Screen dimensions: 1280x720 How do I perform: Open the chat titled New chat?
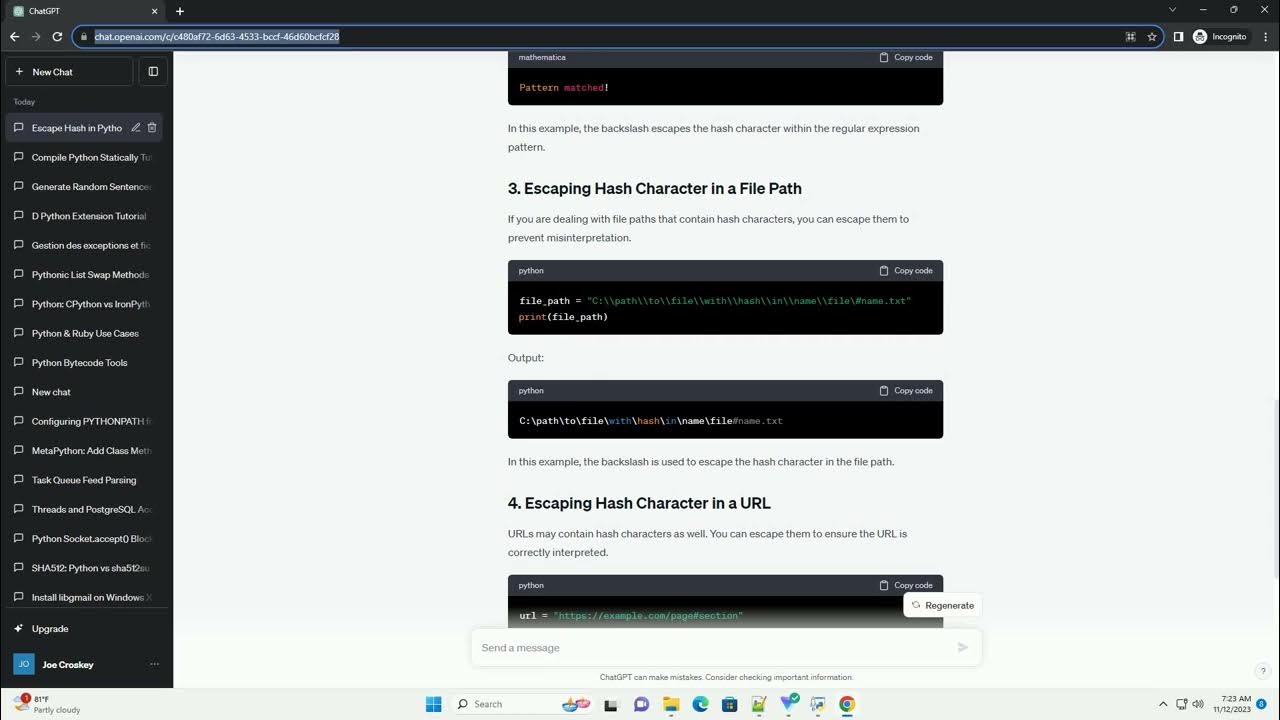click(x=86, y=392)
